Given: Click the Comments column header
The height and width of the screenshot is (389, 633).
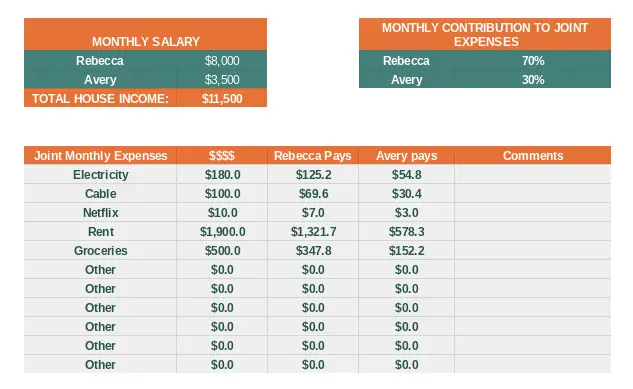Looking at the screenshot, I should [x=532, y=155].
